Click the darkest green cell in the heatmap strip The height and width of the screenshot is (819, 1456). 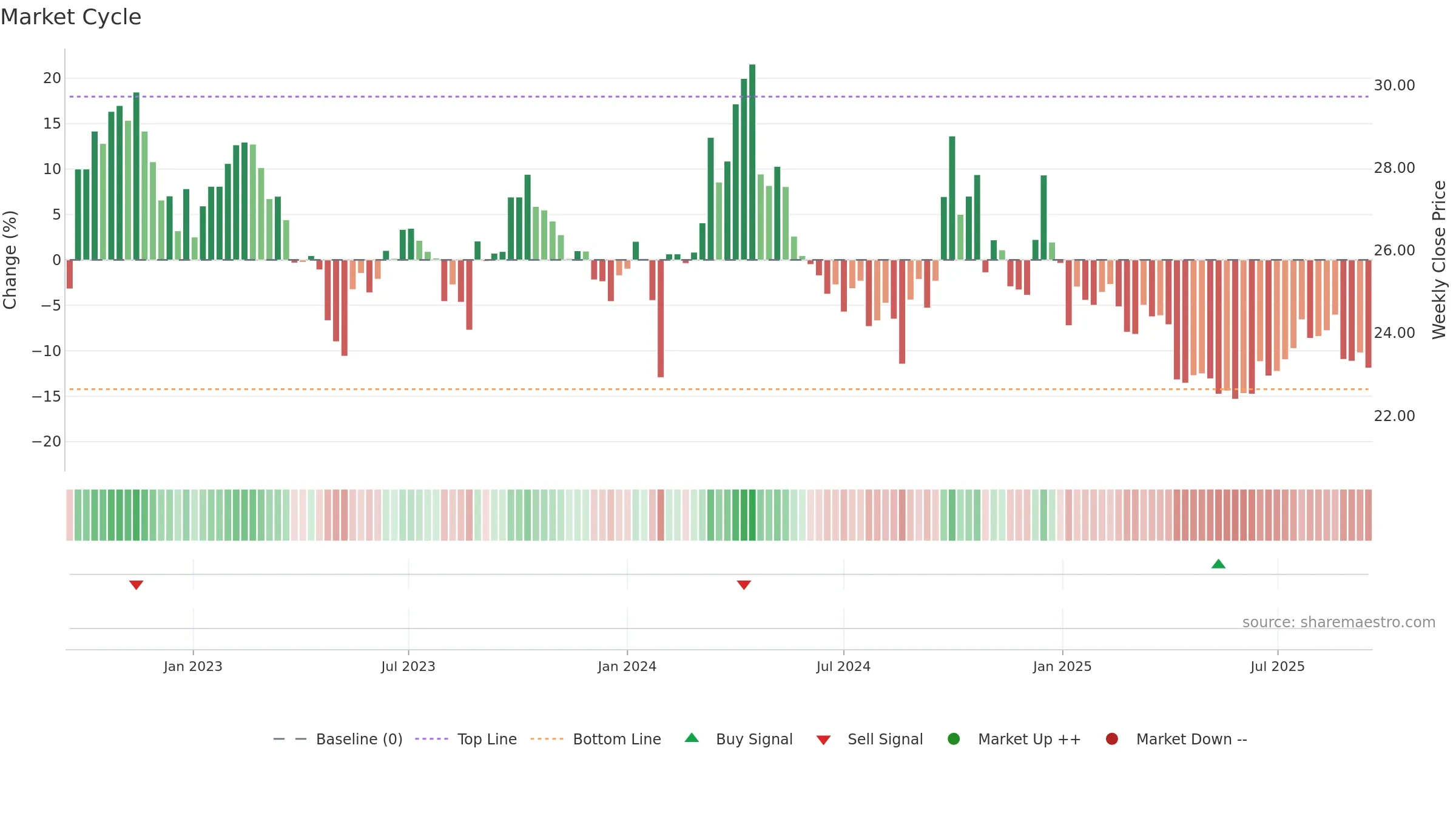[x=752, y=515]
